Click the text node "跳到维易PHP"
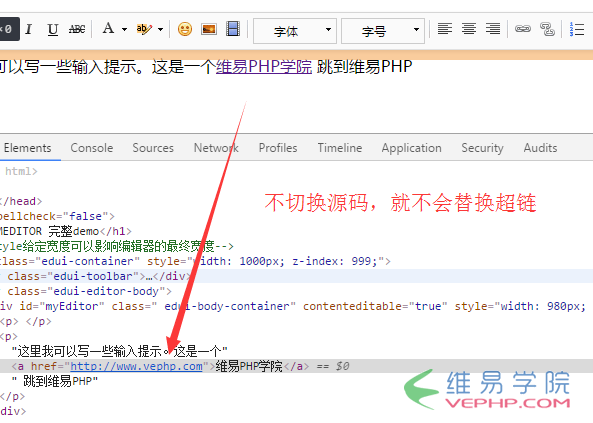 click(55, 381)
